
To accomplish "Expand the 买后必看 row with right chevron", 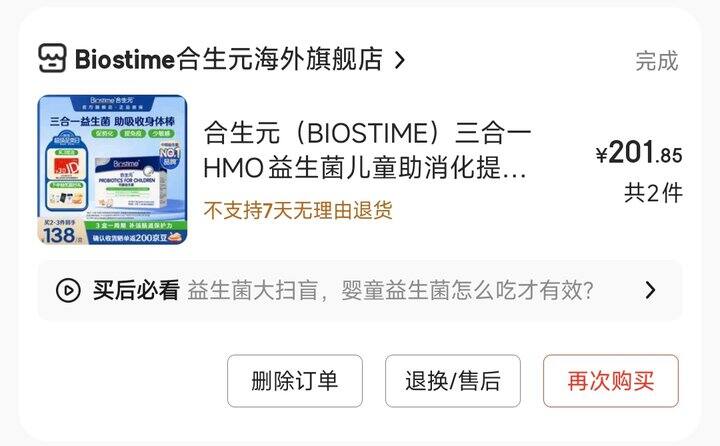I will click(650, 290).
